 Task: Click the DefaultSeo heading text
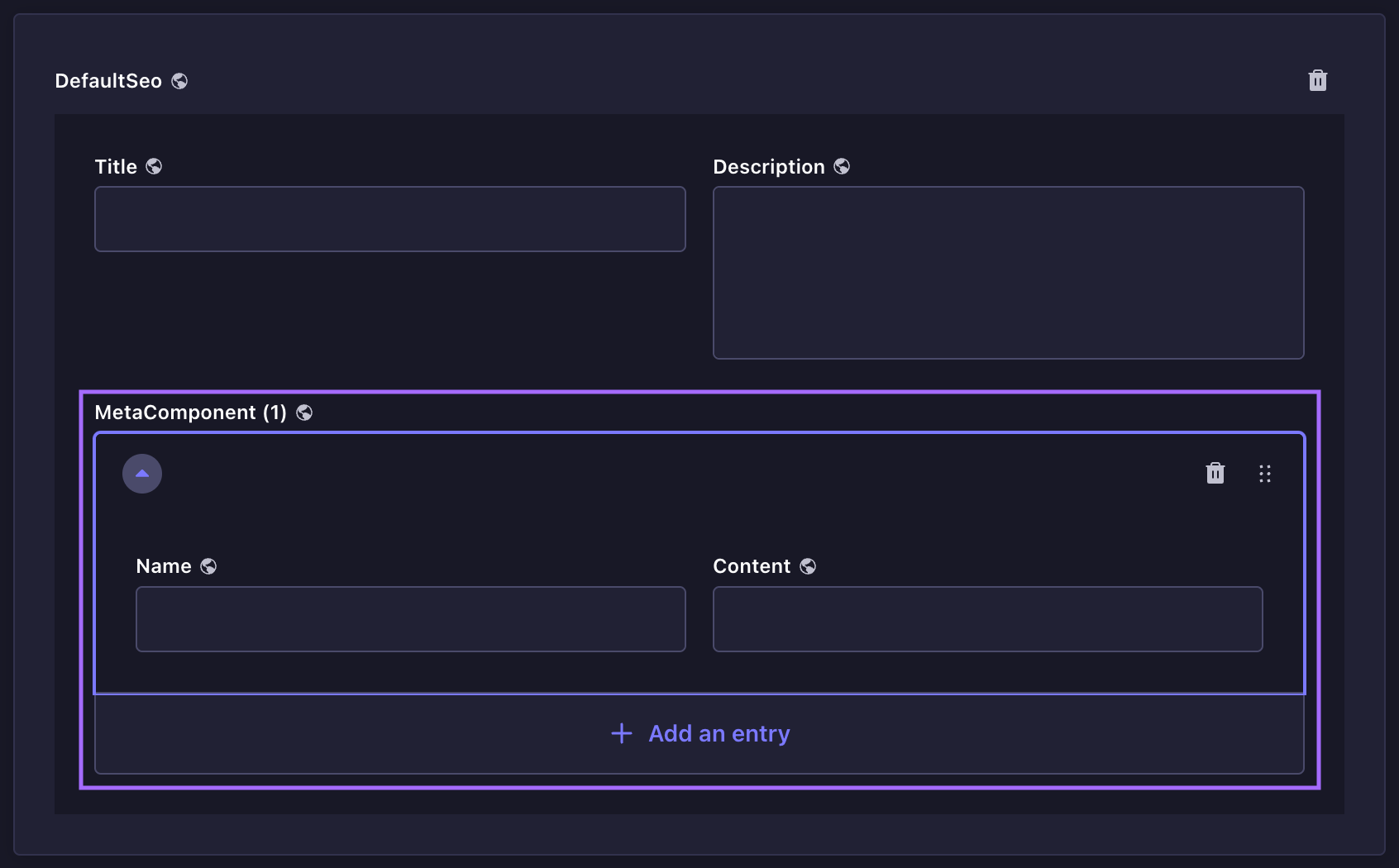coord(108,81)
